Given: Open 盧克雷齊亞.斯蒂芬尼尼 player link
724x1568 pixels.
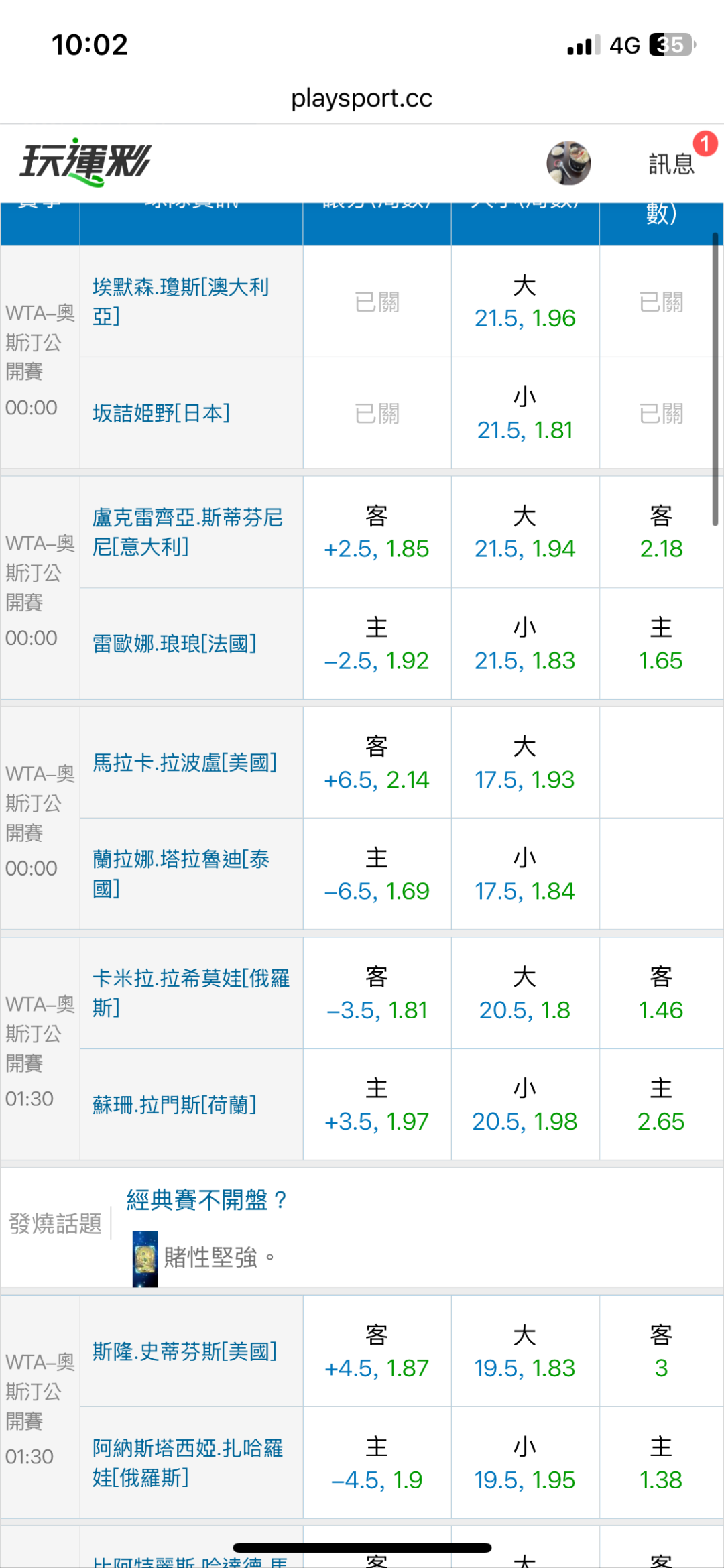Looking at the screenshot, I should (187, 532).
